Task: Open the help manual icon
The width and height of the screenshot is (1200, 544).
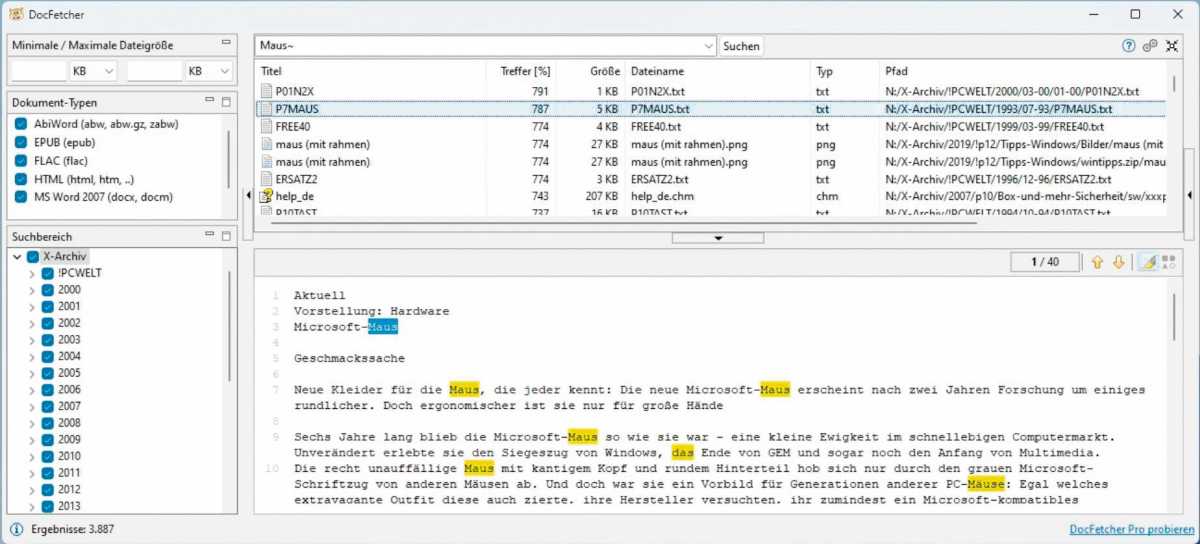Action: (1129, 46)
